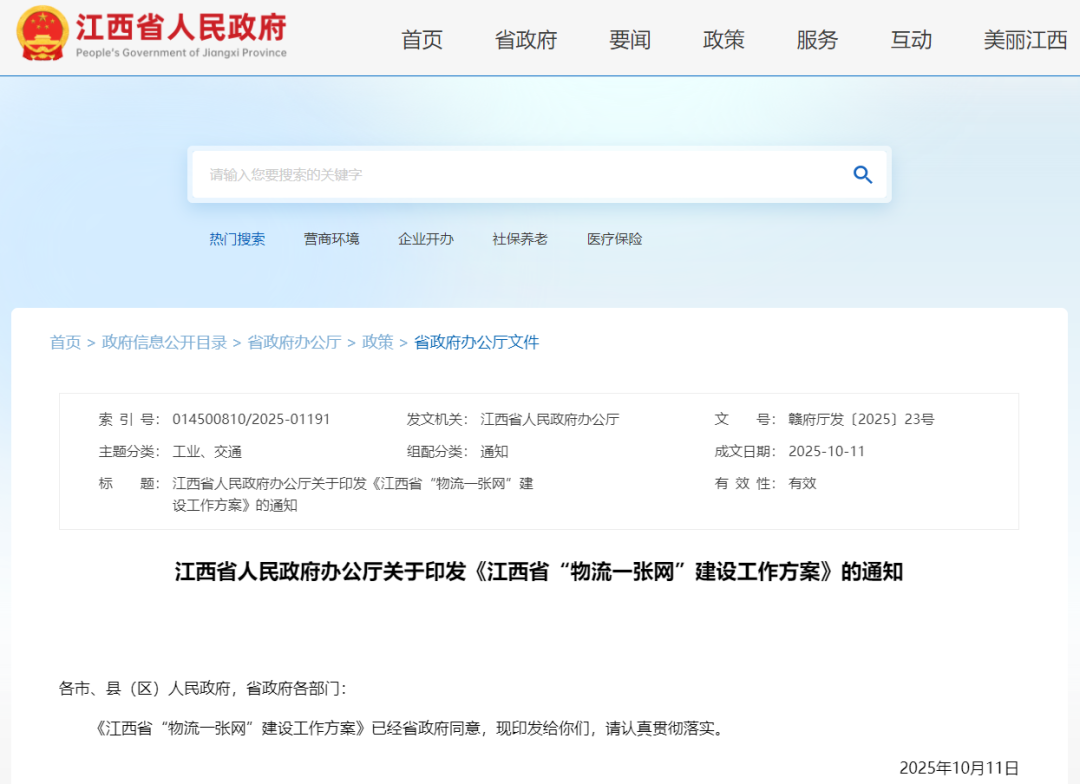Open 省政府办公厅 breadcrumb link

[294, 342]
